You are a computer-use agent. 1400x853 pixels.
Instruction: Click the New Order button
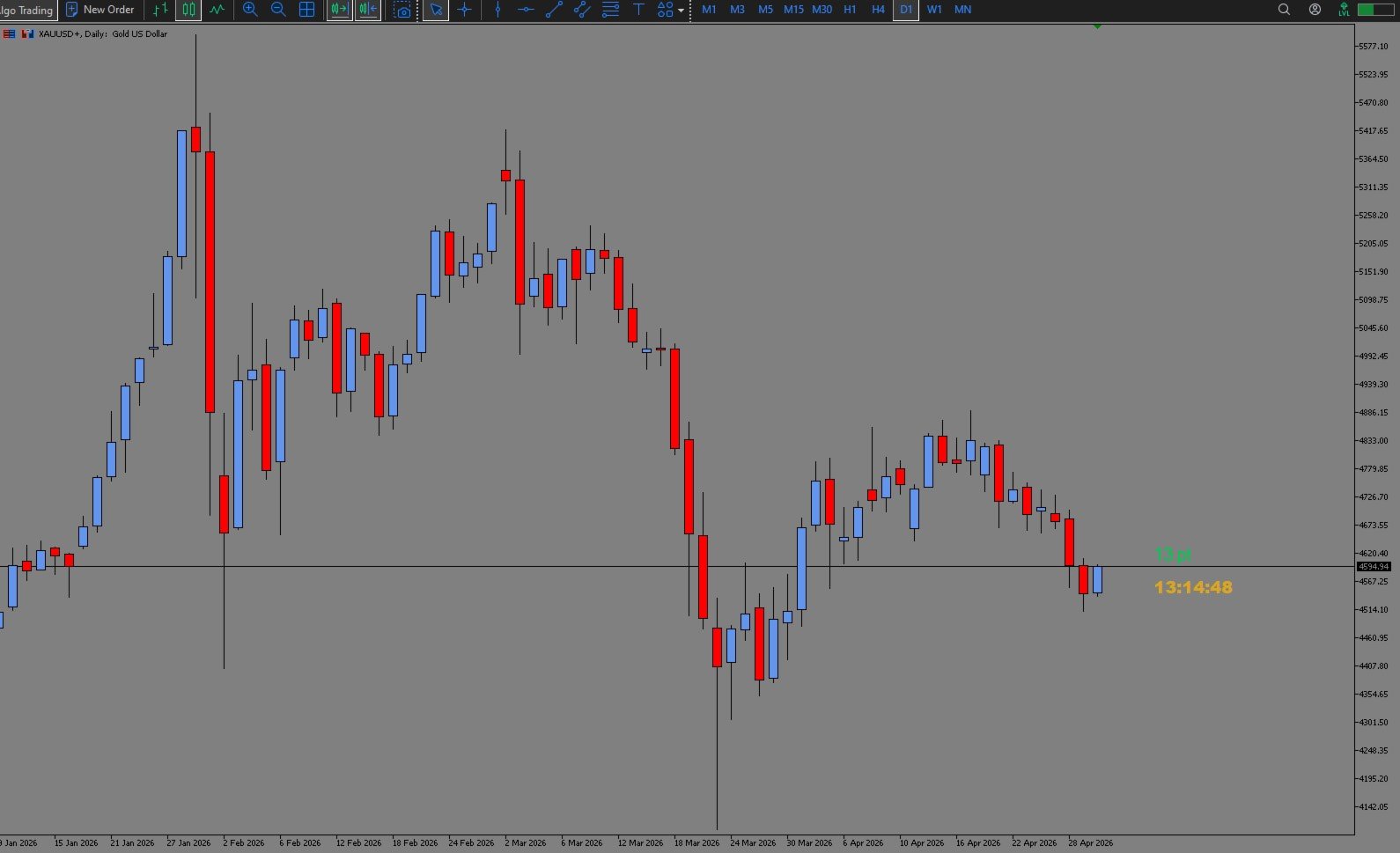(100, 10)
